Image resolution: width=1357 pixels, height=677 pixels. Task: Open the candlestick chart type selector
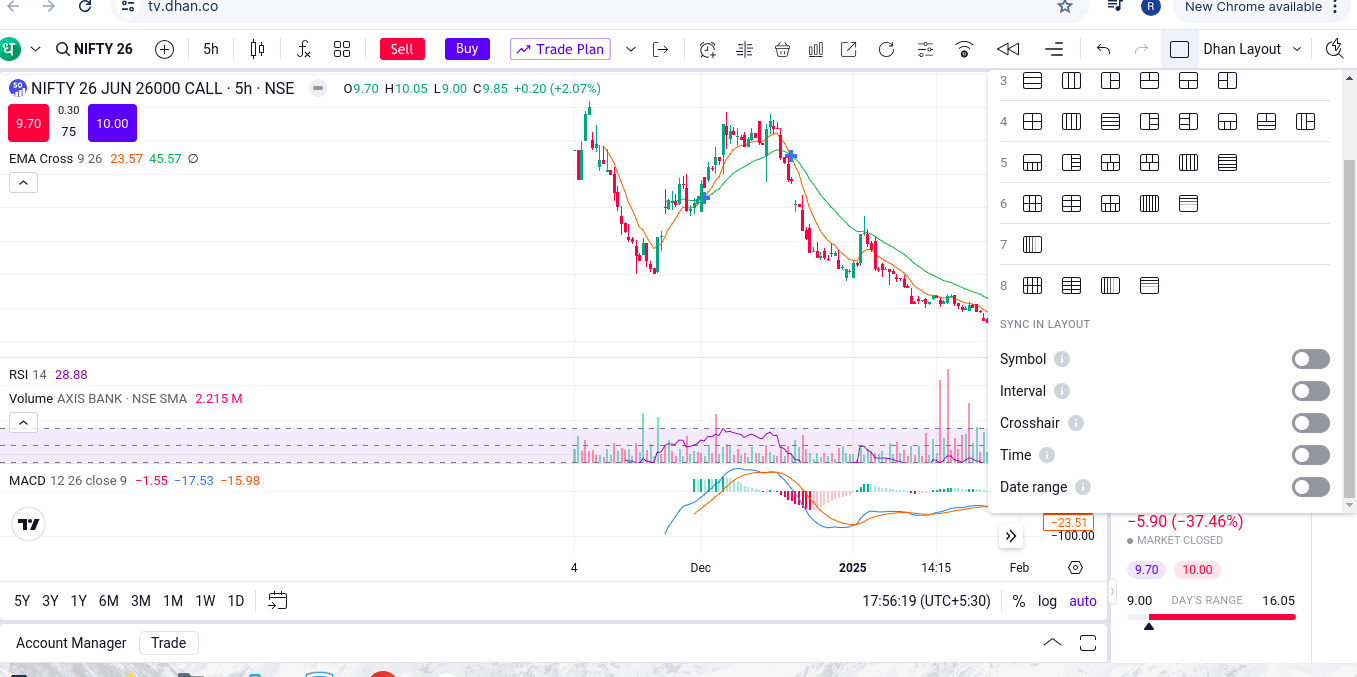(257, 49)
